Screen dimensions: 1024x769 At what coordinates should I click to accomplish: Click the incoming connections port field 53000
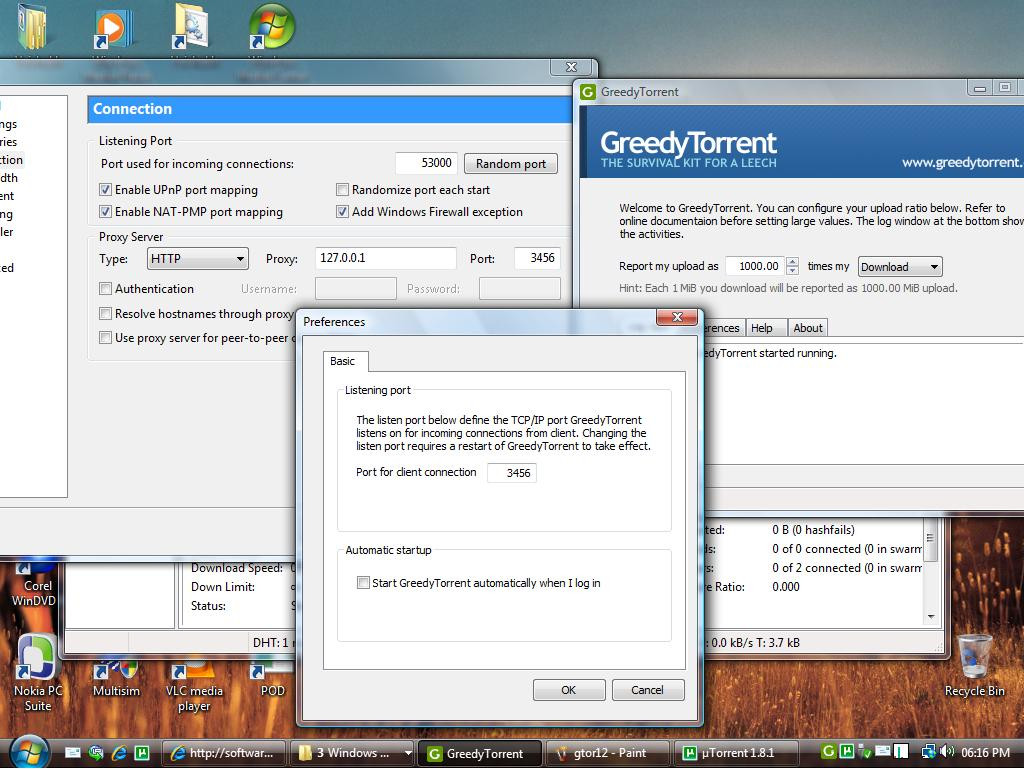[426, 163]
